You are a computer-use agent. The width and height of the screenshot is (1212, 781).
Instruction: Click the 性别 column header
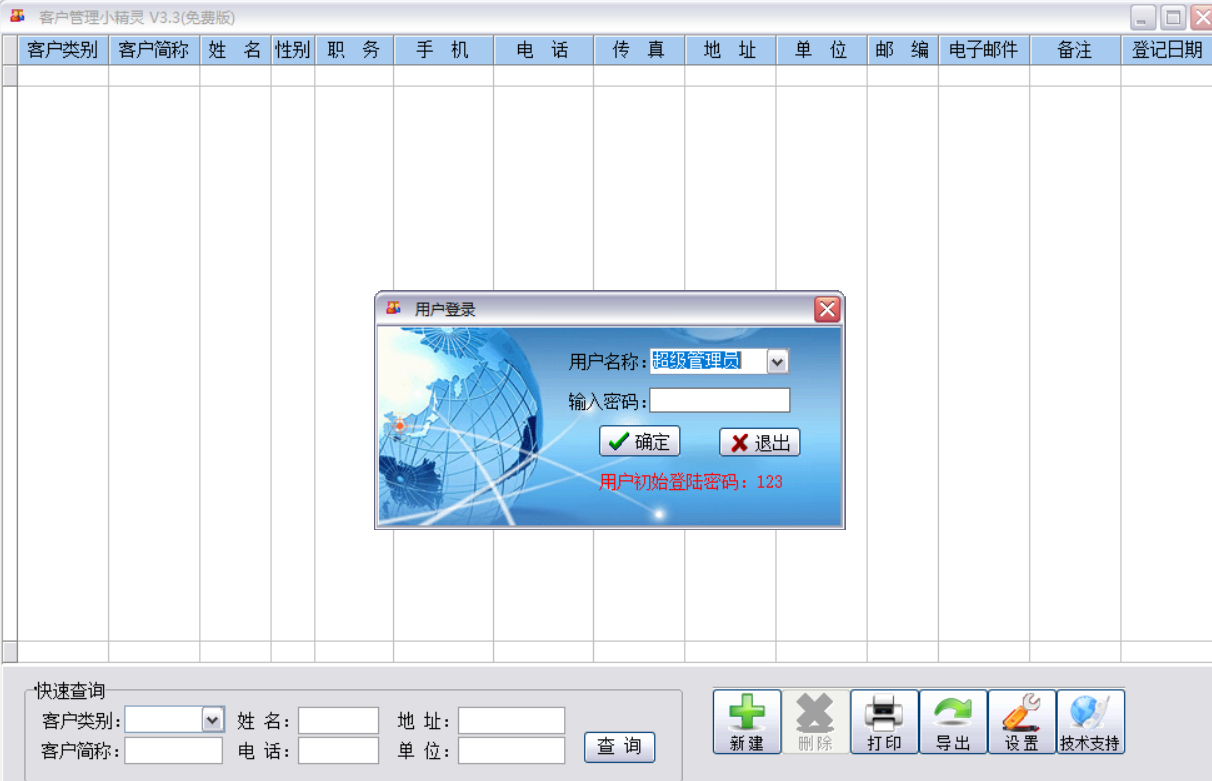(293, 50)
